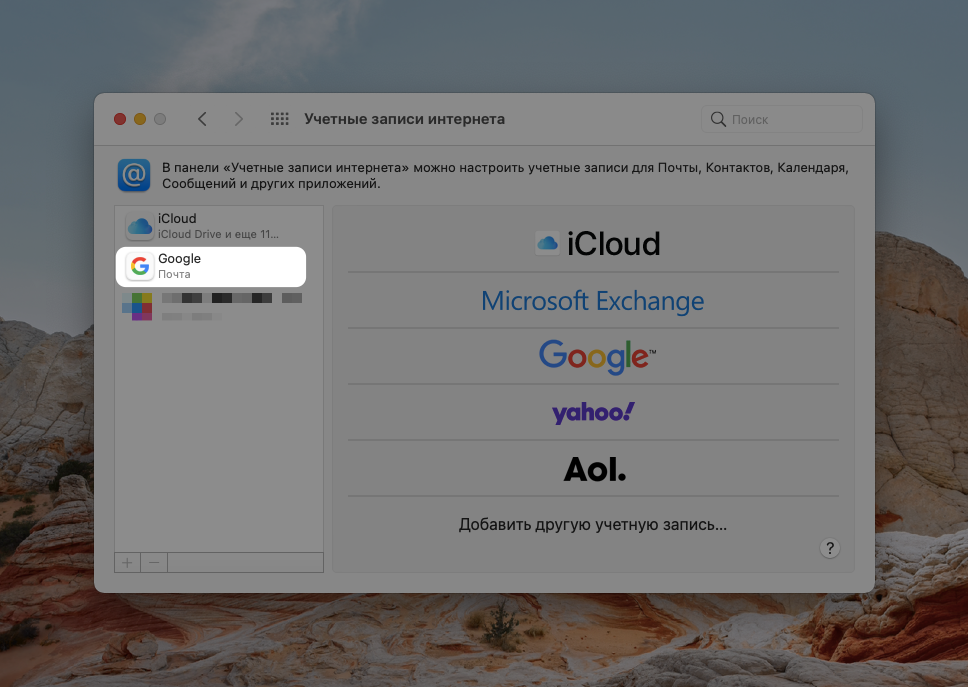
Task: Show all preferences grid icon
Action: coord(280,119)
